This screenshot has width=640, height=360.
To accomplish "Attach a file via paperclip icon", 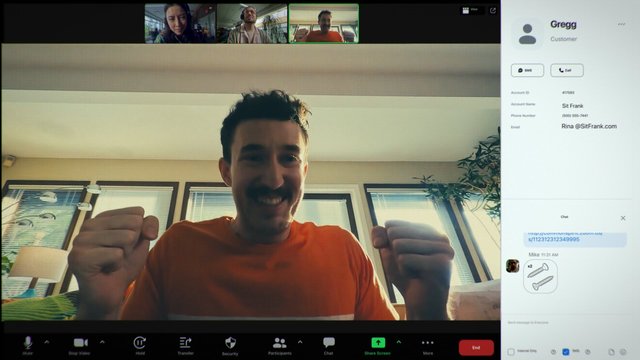I will 611,351.
